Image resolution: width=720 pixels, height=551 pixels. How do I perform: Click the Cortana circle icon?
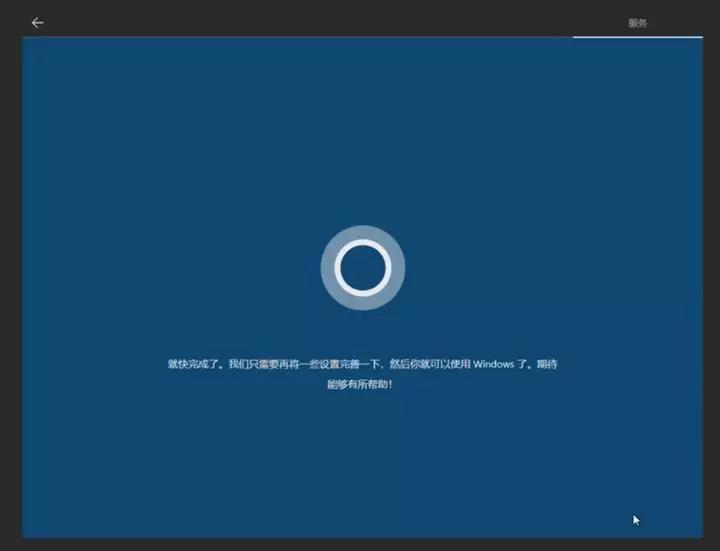[363, 268]
